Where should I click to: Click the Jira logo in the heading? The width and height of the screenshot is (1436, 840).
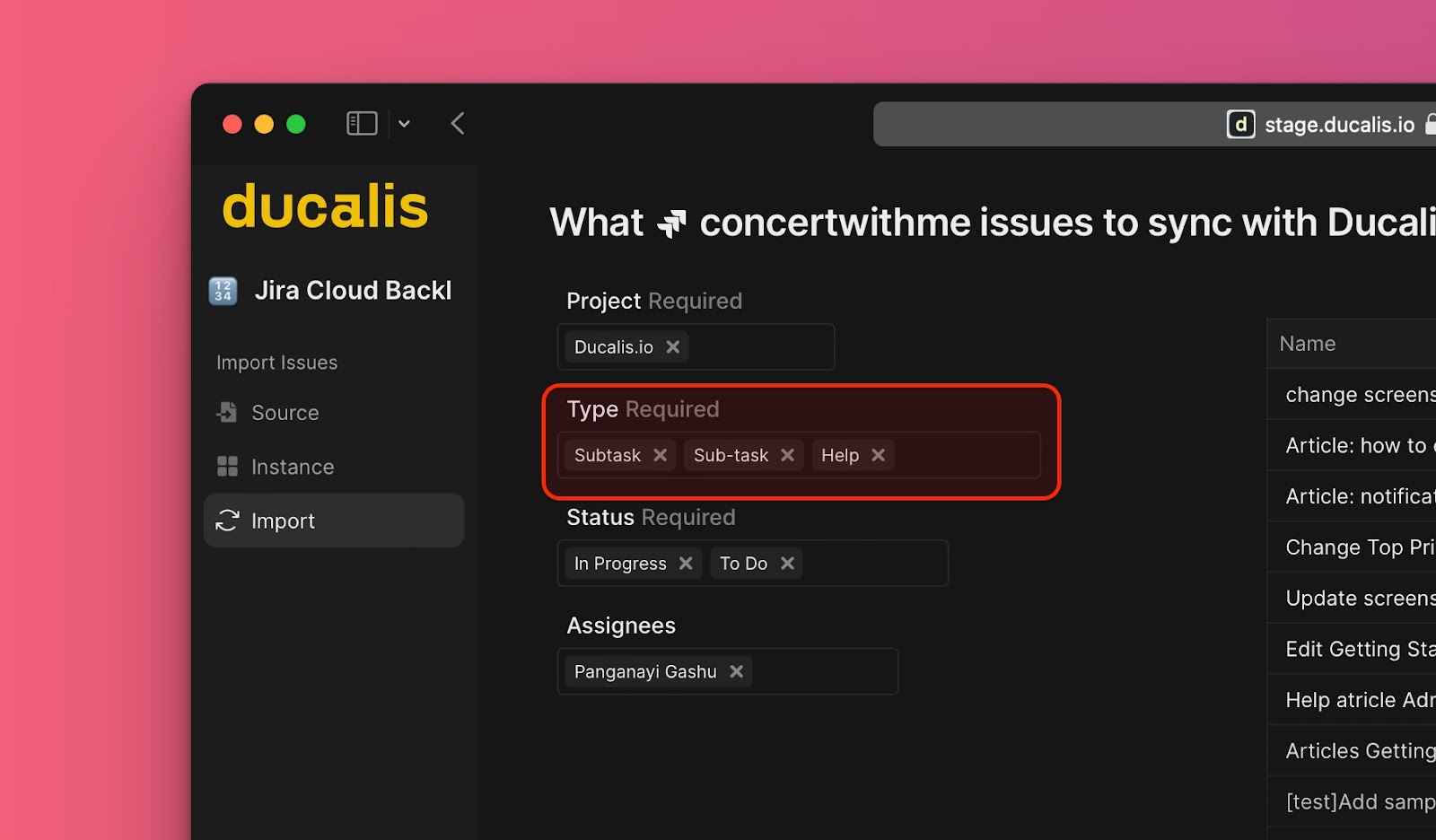[671, 223]
